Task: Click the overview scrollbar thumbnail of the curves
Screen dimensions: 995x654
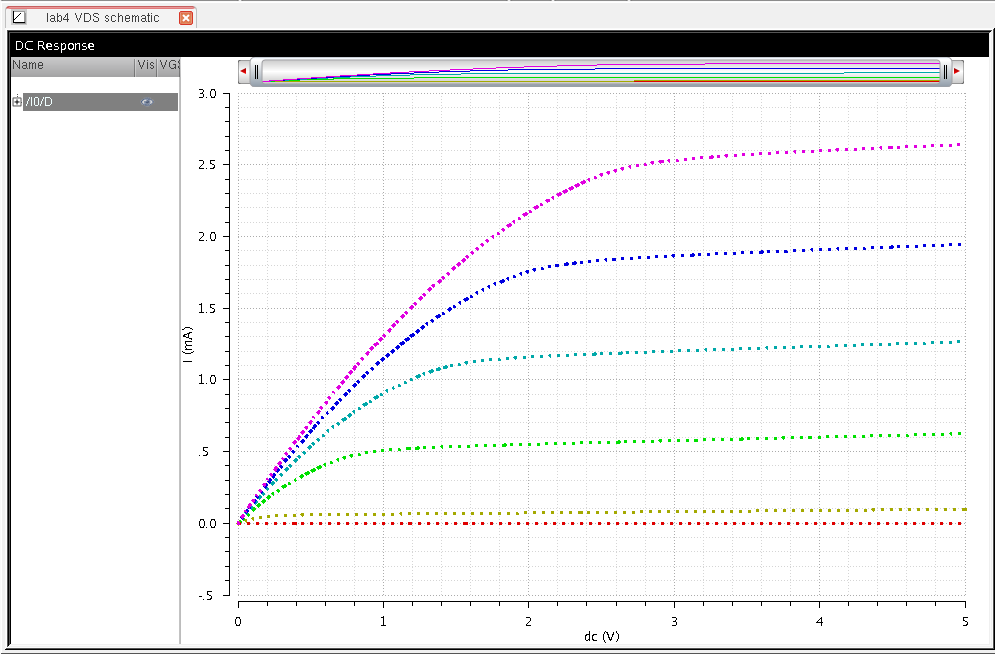Action: (600, 72)
